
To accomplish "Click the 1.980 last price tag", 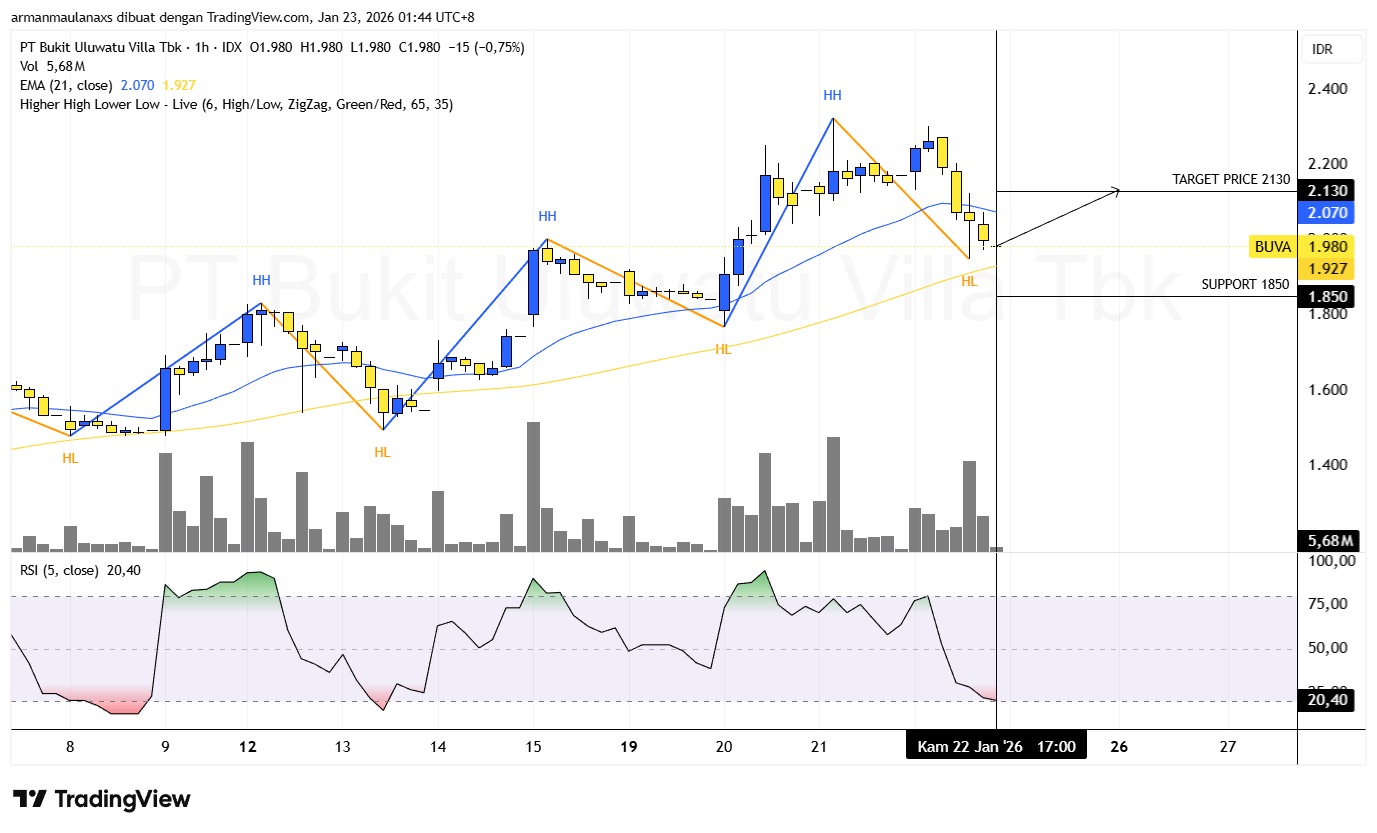I will click(x=1327, y=247).
